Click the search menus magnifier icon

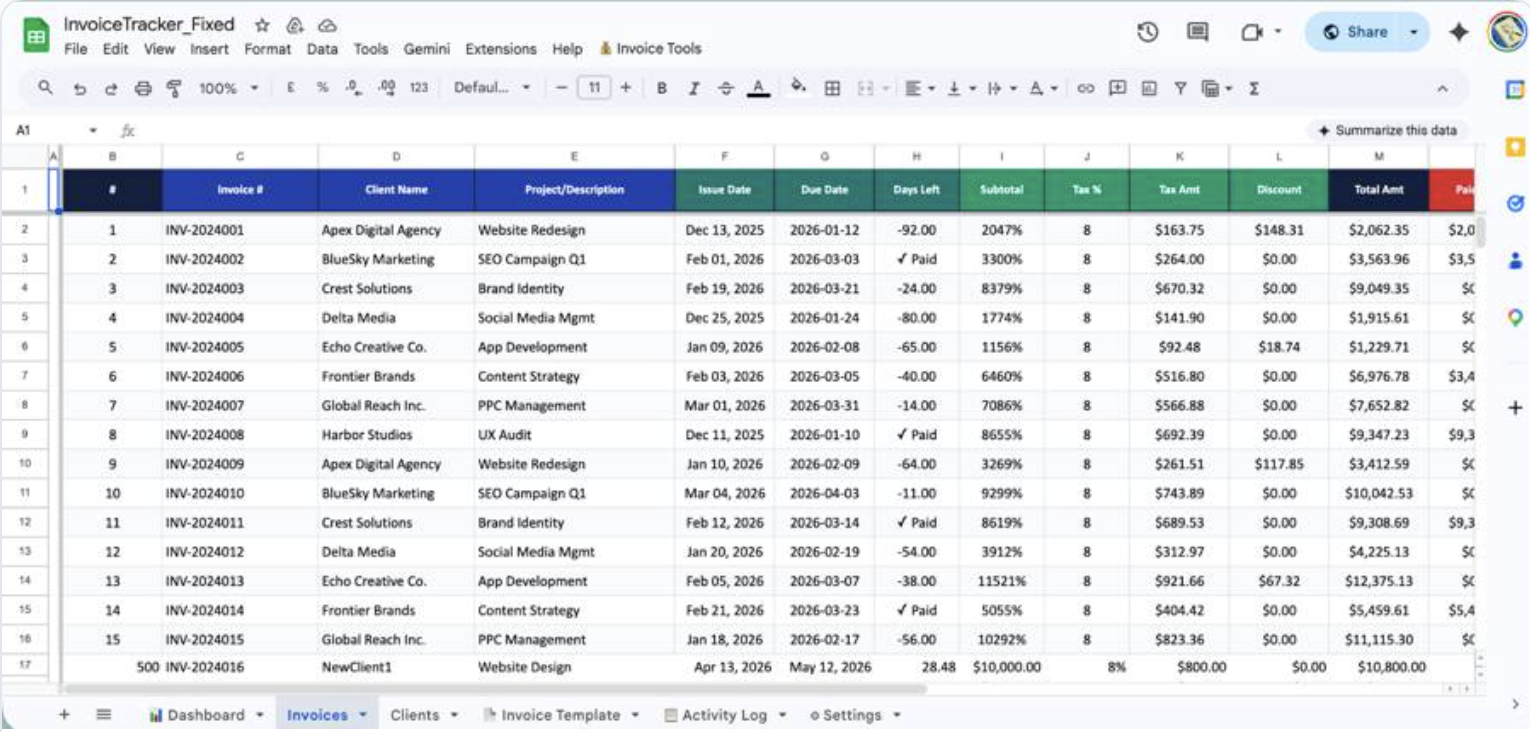point(45,88)
